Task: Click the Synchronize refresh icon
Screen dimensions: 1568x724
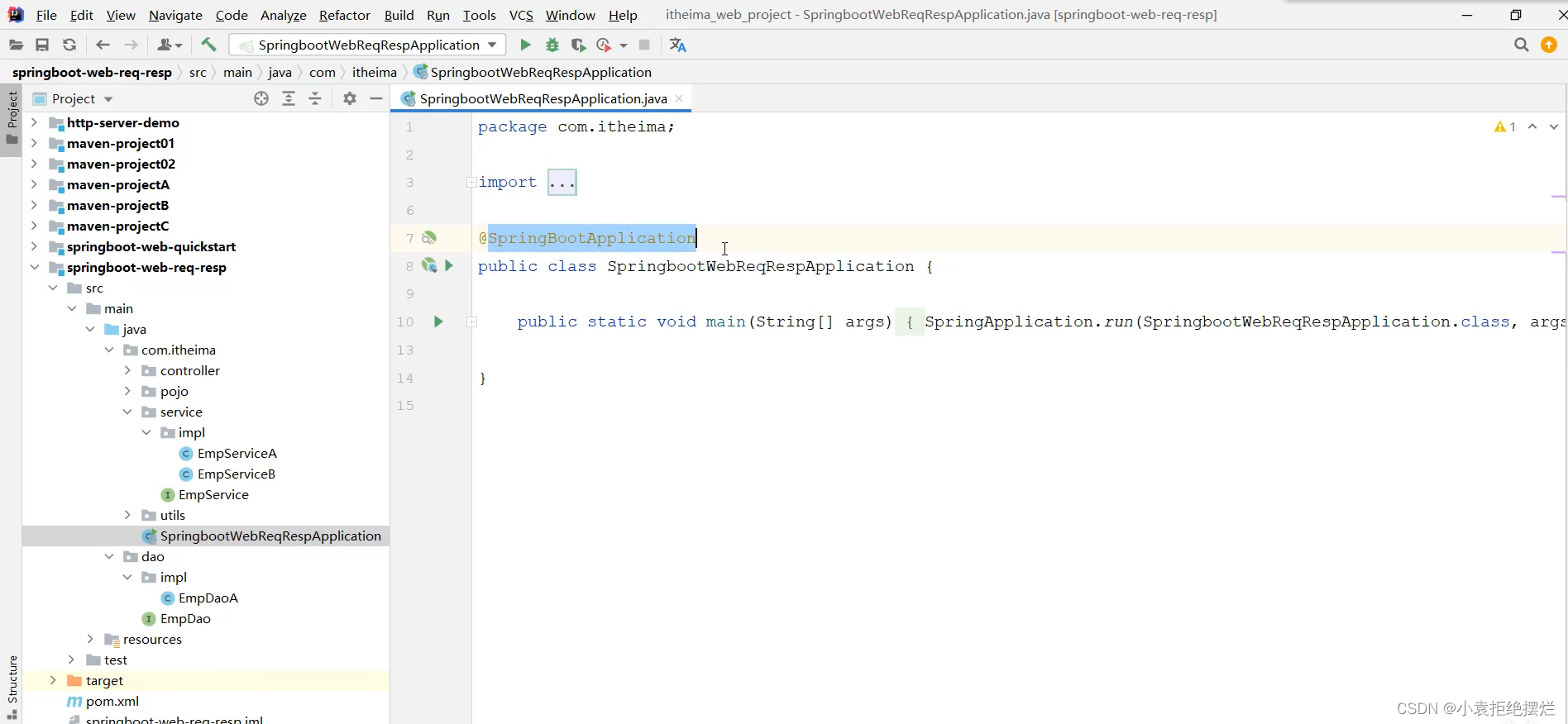Action: tap(69, 45)
